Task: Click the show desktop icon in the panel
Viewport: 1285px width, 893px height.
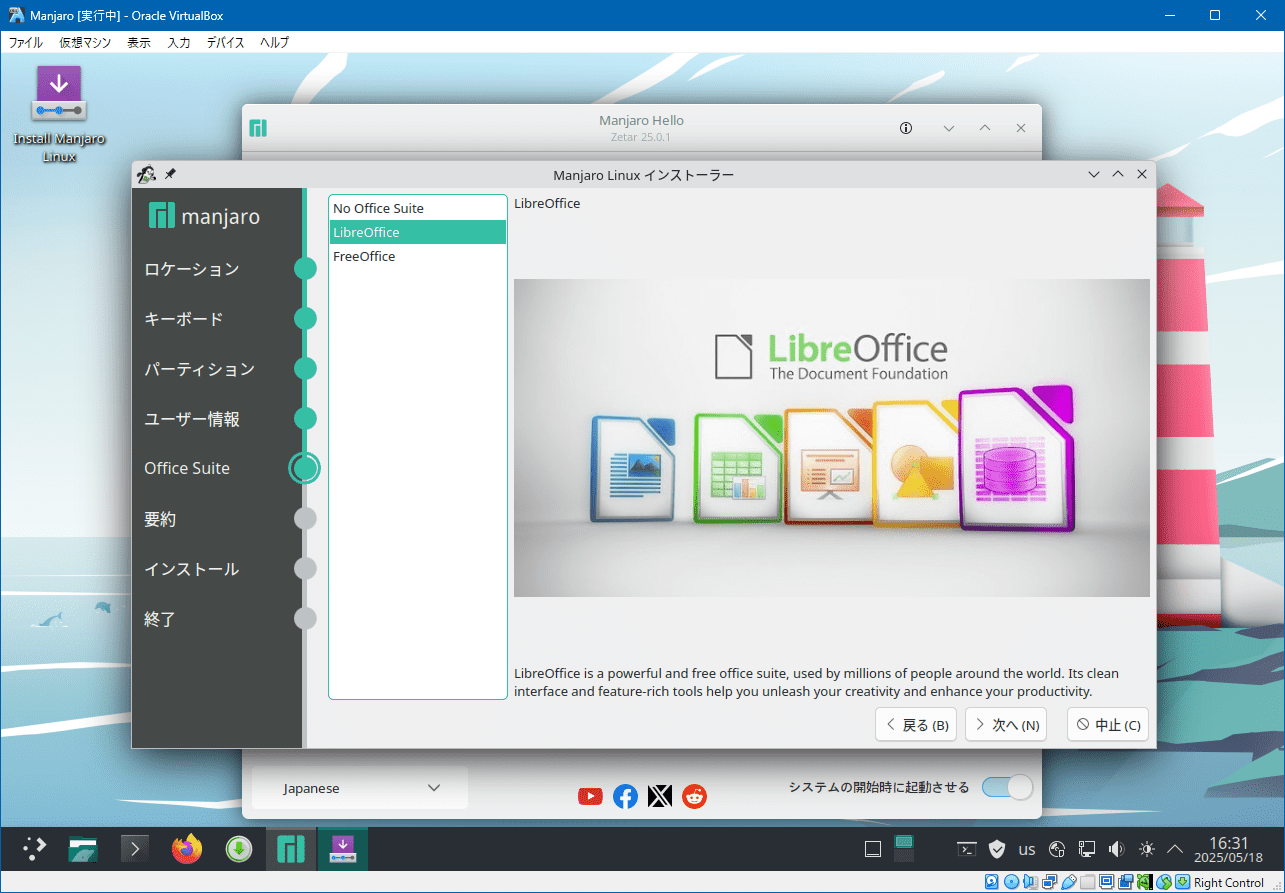Action: 873,850
